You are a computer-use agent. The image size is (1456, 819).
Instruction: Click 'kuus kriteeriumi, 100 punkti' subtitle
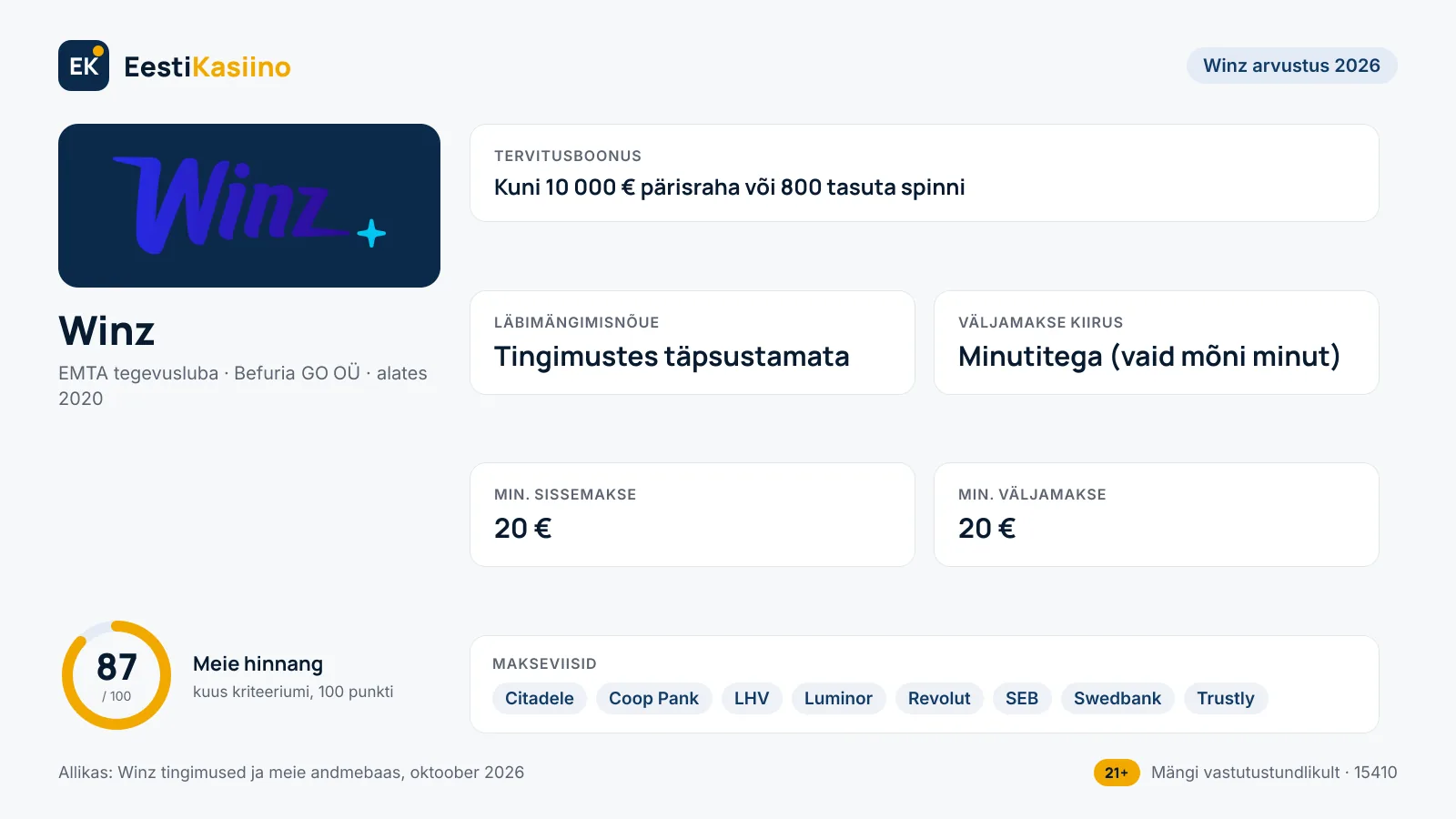point(293,692)
